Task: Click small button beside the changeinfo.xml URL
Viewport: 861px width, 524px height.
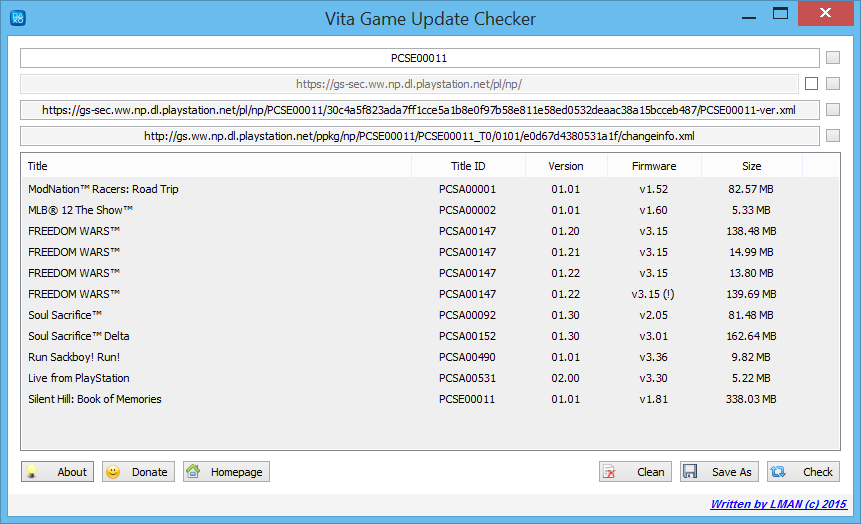Action: pyautogui.click(x=833, y=136)
